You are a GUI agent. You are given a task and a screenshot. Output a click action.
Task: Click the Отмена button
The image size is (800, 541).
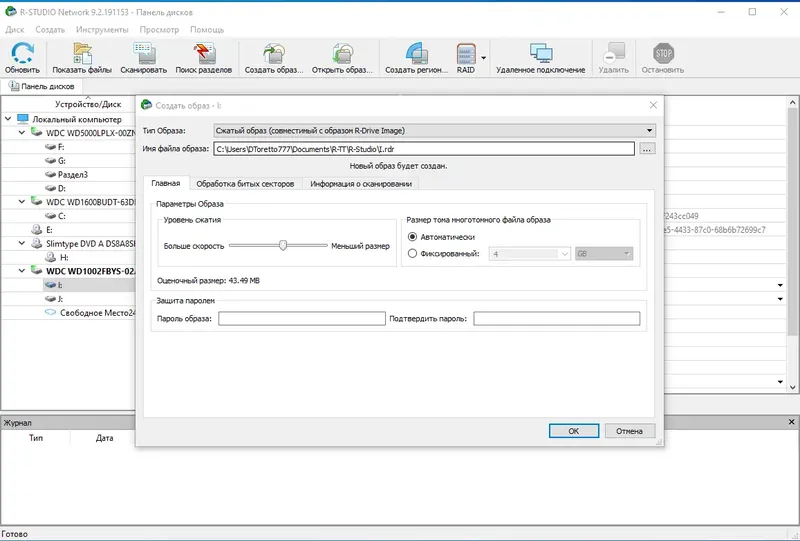coord(629,431)
